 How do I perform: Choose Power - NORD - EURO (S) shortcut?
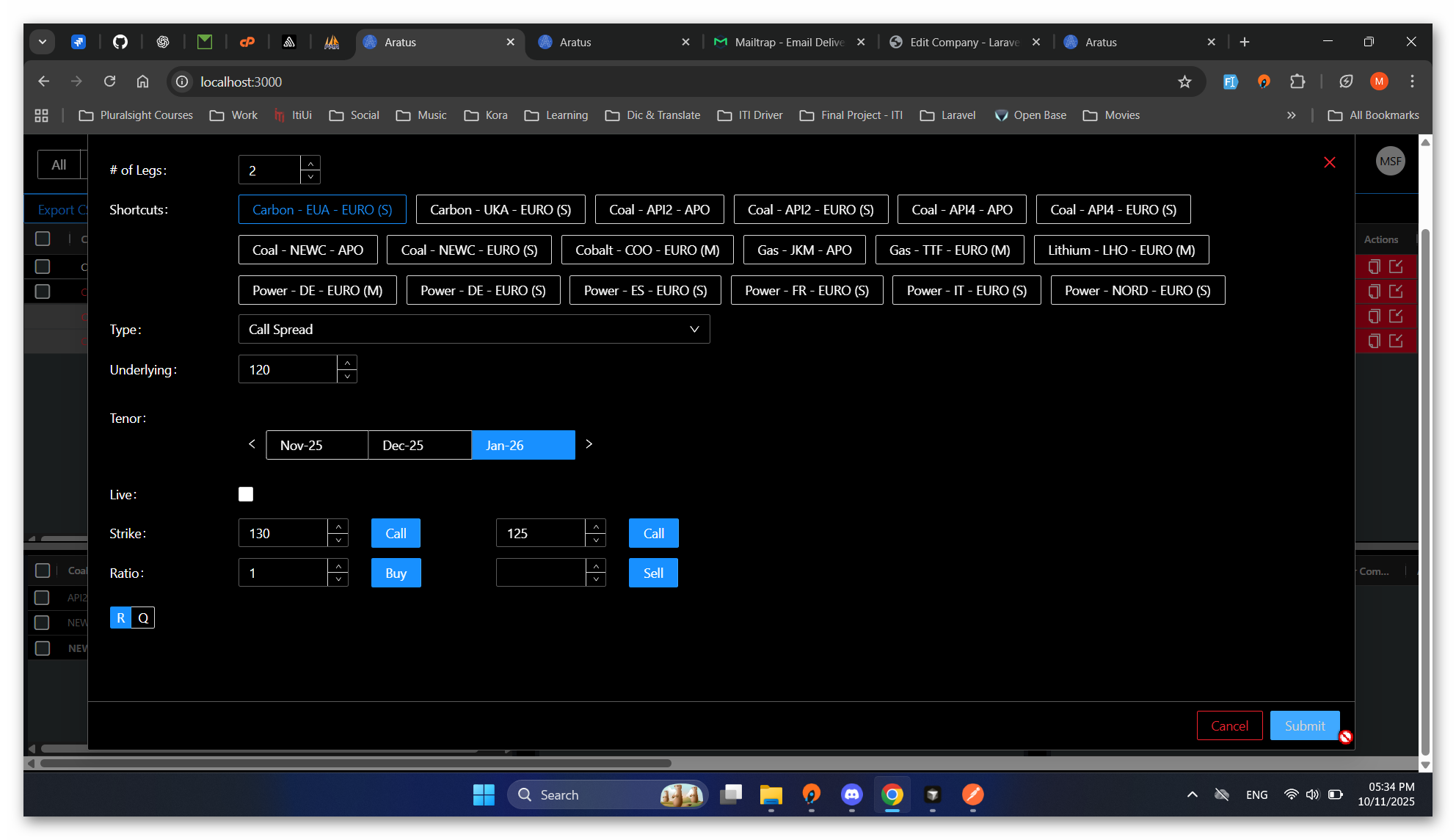[1137, 290]
